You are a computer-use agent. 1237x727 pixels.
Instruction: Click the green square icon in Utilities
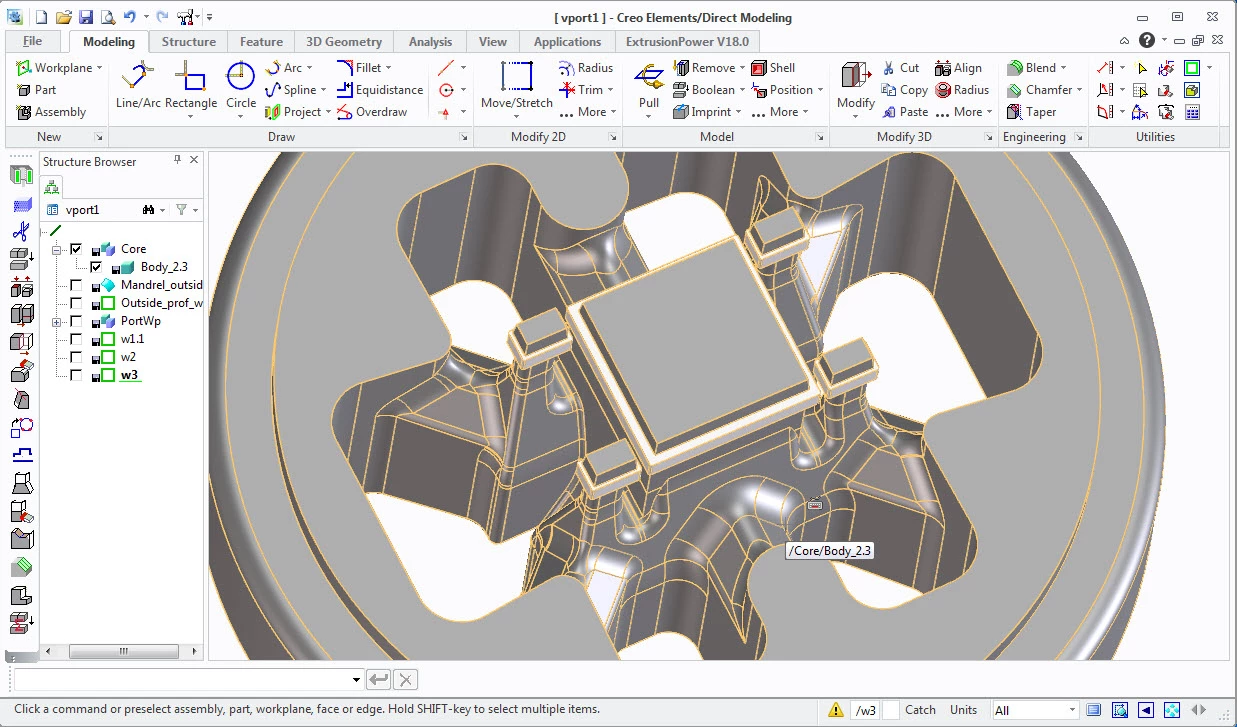(1192, 68)
